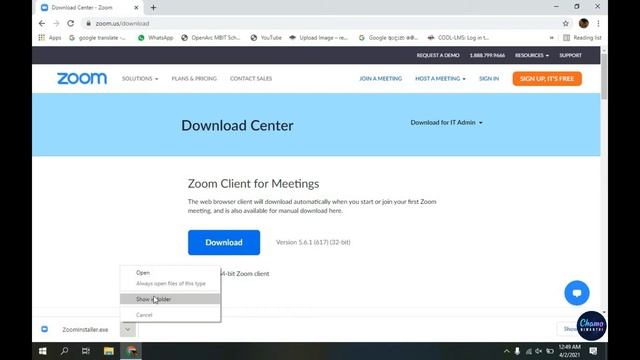The image size is (640, 360).
Task: Close the Download Center tab
Action: point(136,7)
